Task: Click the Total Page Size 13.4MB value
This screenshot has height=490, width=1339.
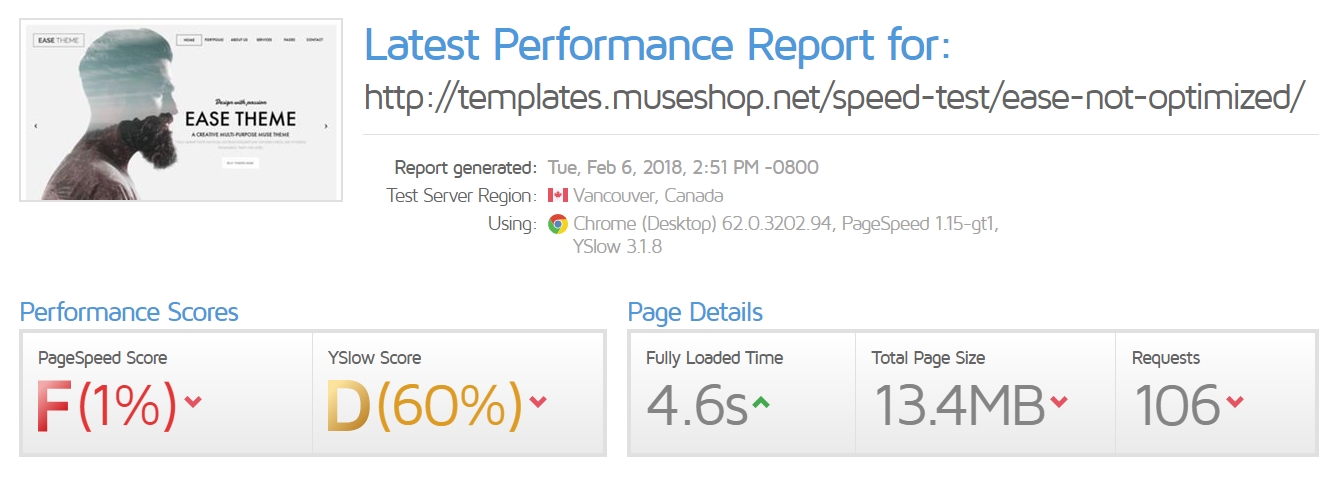Action: [959, 406]
